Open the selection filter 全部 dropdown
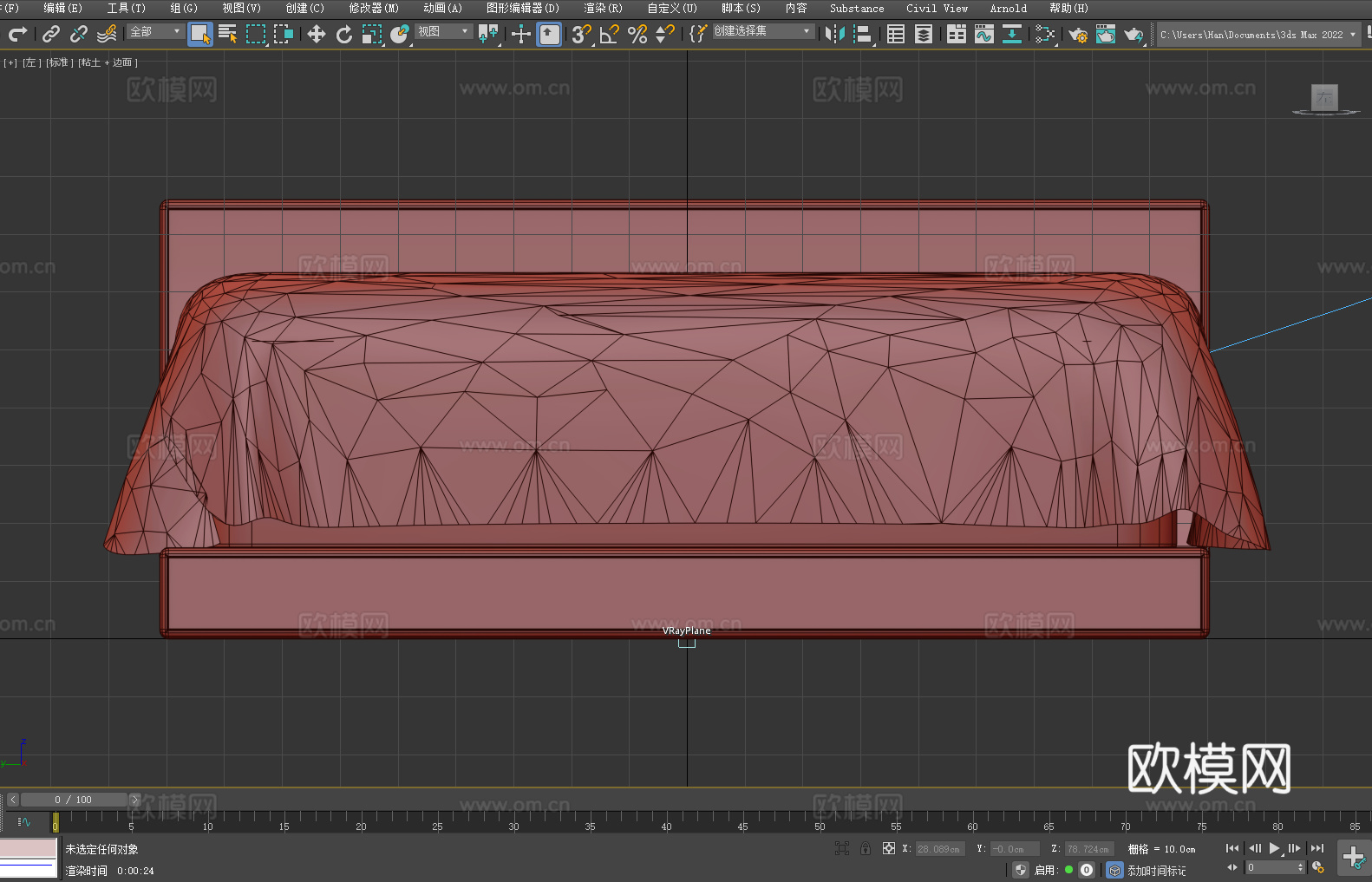The image size is (1372, 882). click(x=155, y=31)
